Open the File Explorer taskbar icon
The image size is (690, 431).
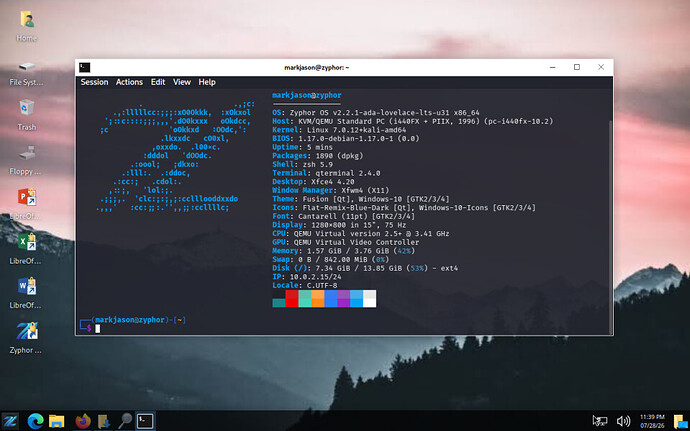[x=57, y=421]
